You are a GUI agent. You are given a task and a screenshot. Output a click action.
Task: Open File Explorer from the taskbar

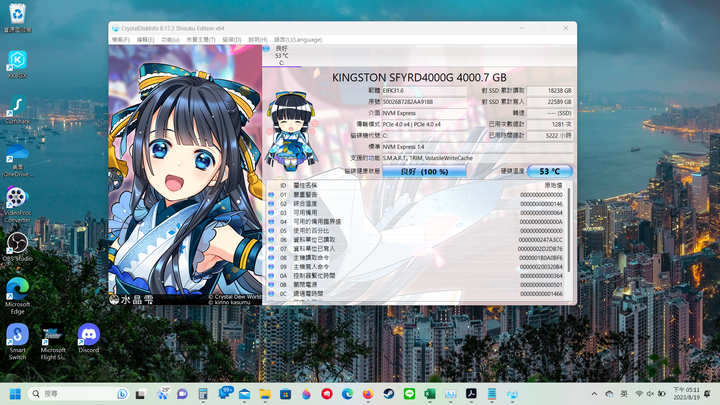click(x=265, y=394)
